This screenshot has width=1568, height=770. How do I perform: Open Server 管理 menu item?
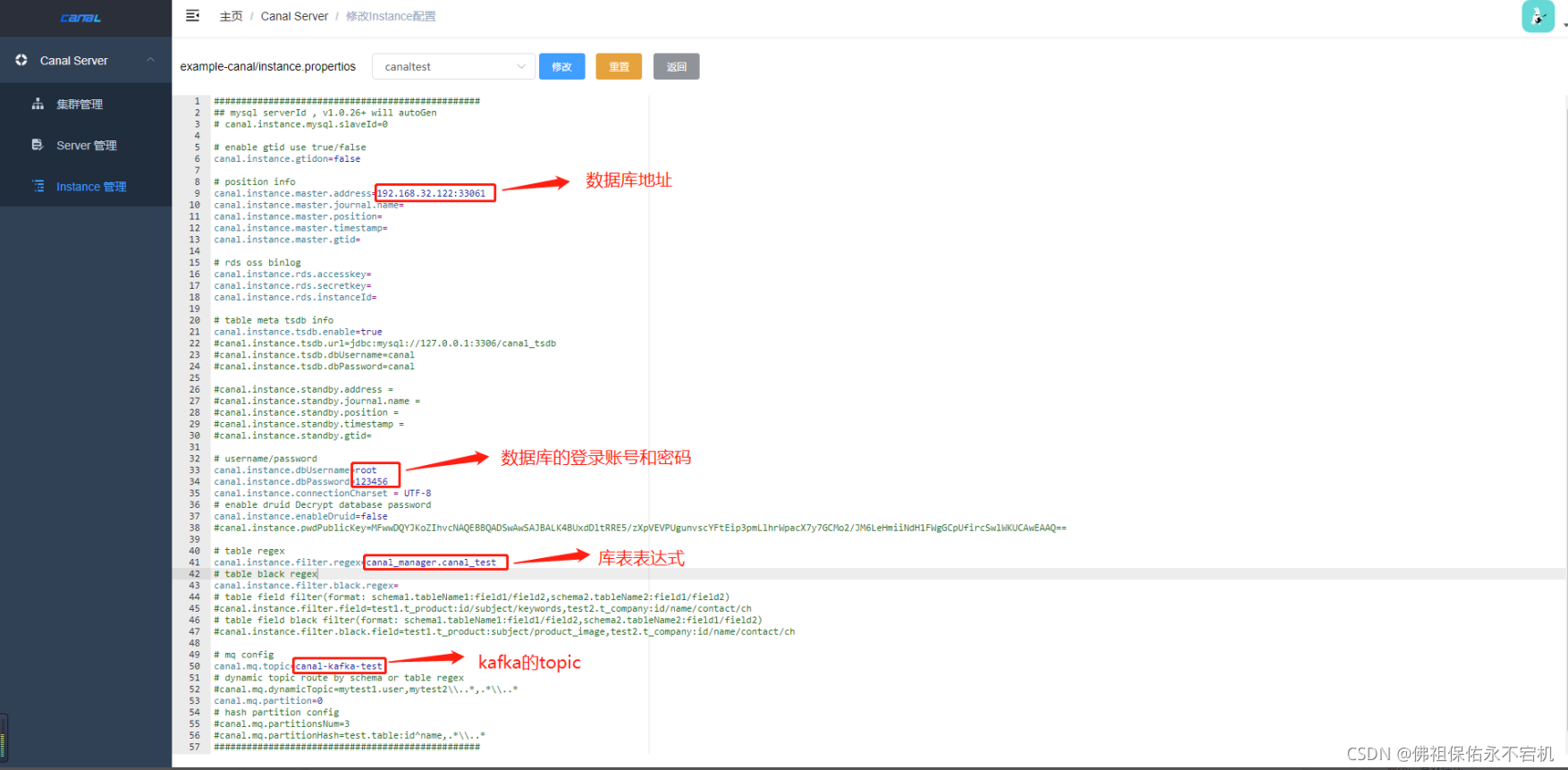click(87, 145)
